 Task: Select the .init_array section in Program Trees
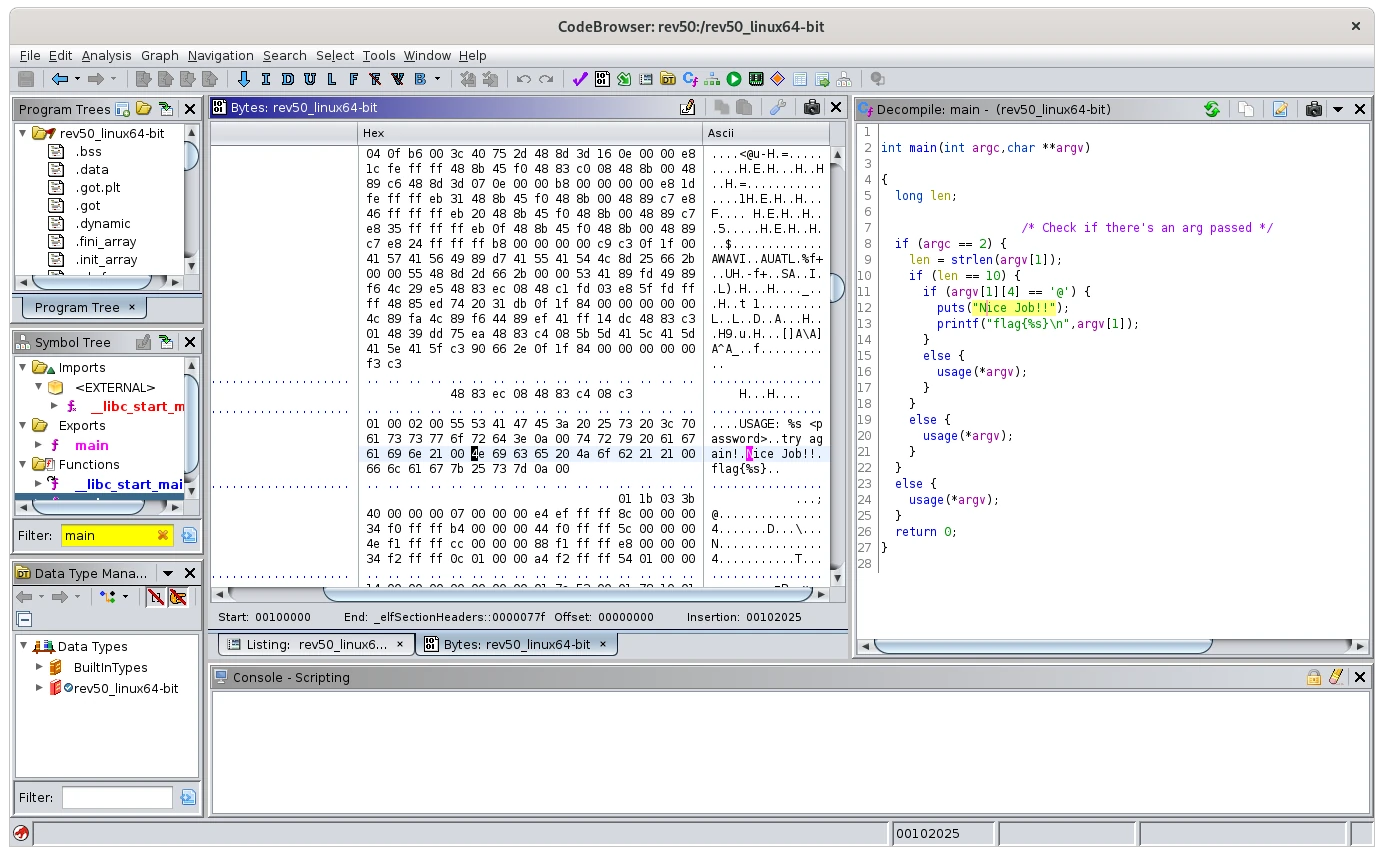pyautogui.click(x=106, y=260)
